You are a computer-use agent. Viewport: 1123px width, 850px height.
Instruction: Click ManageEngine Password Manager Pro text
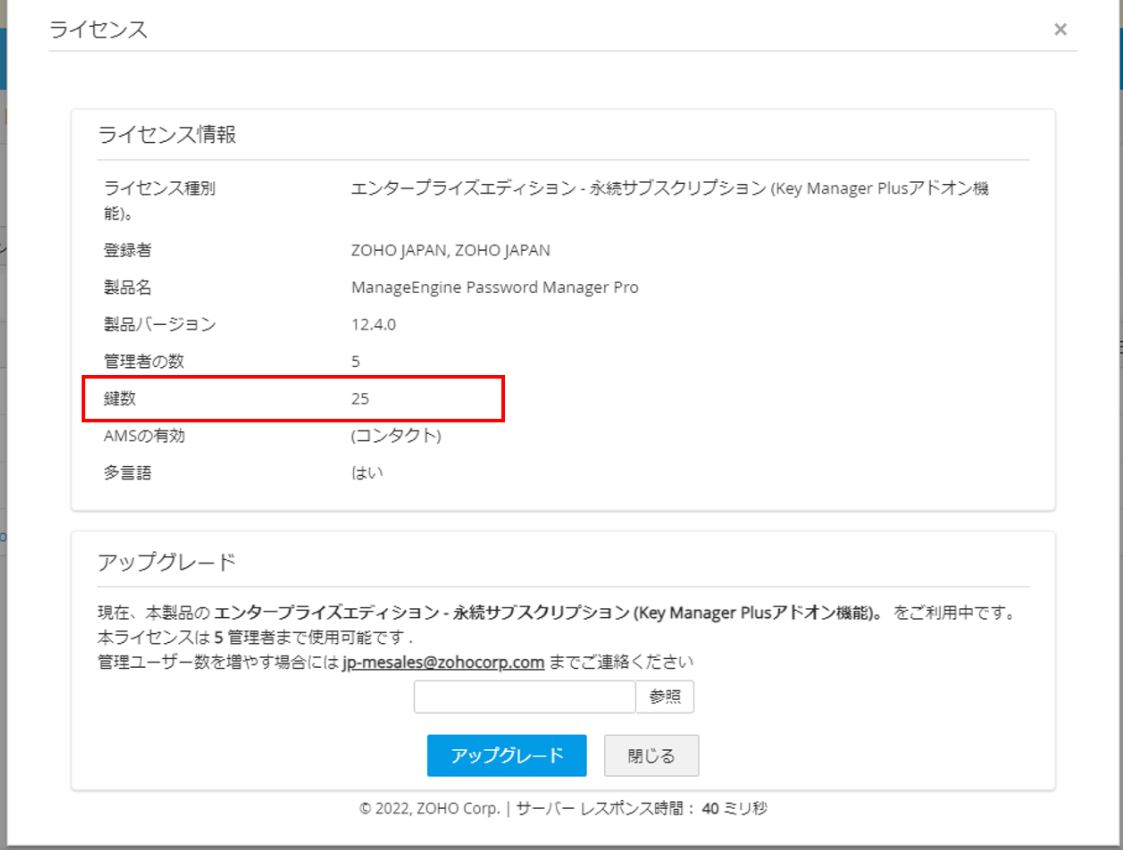494,287
